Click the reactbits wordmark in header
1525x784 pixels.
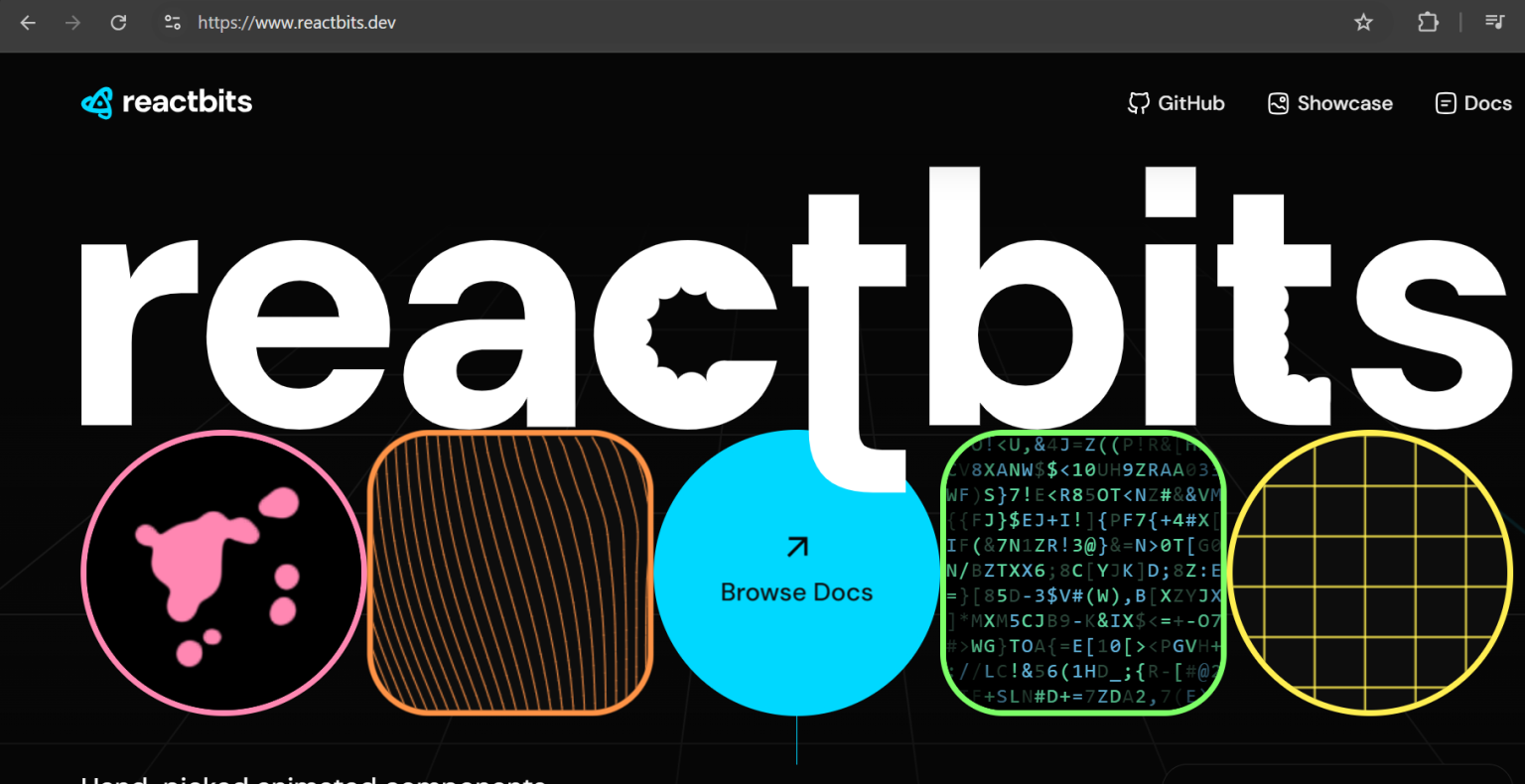point(188,102)
